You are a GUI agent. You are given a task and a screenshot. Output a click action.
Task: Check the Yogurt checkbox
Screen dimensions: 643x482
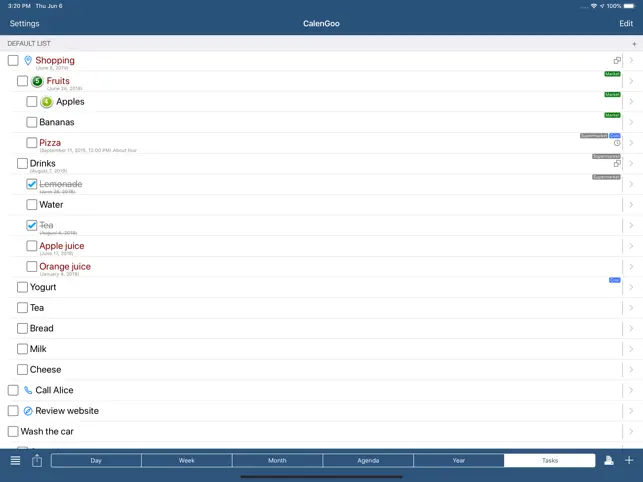click(22, 287)
